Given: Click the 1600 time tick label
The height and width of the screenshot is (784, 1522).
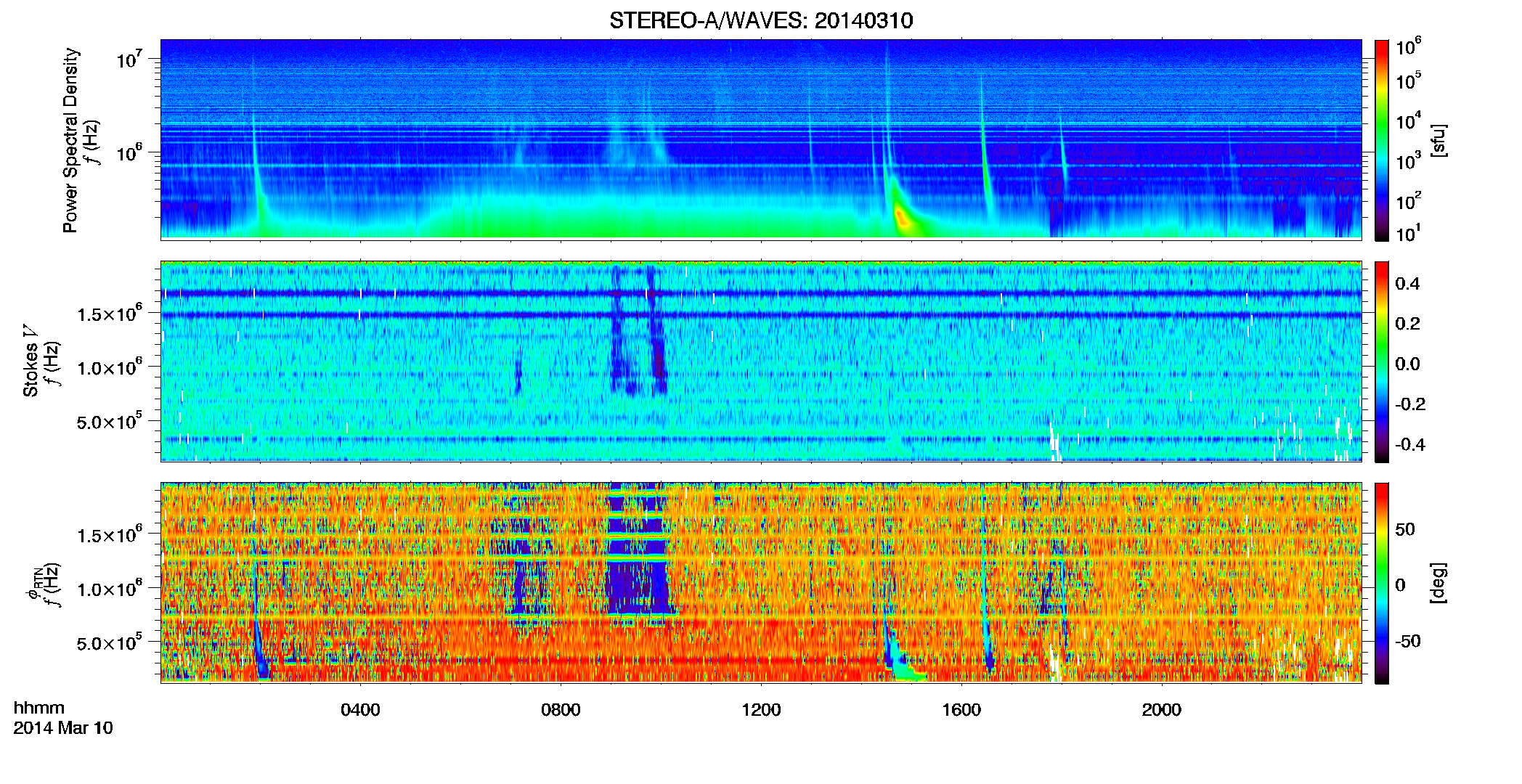Looking at the screenshot, I should pos(961,710).
